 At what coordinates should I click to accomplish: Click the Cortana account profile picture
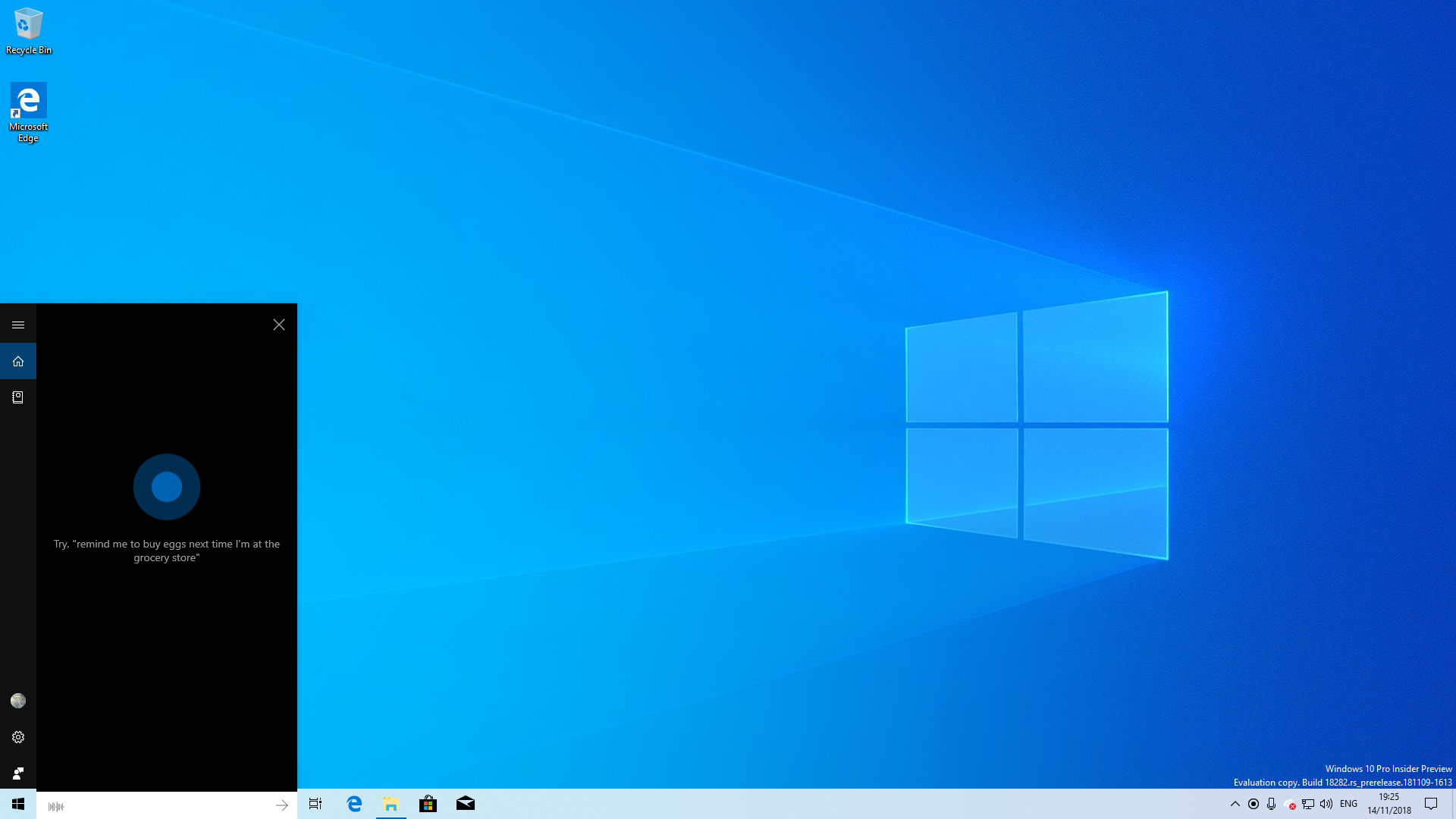click(18, 701)
